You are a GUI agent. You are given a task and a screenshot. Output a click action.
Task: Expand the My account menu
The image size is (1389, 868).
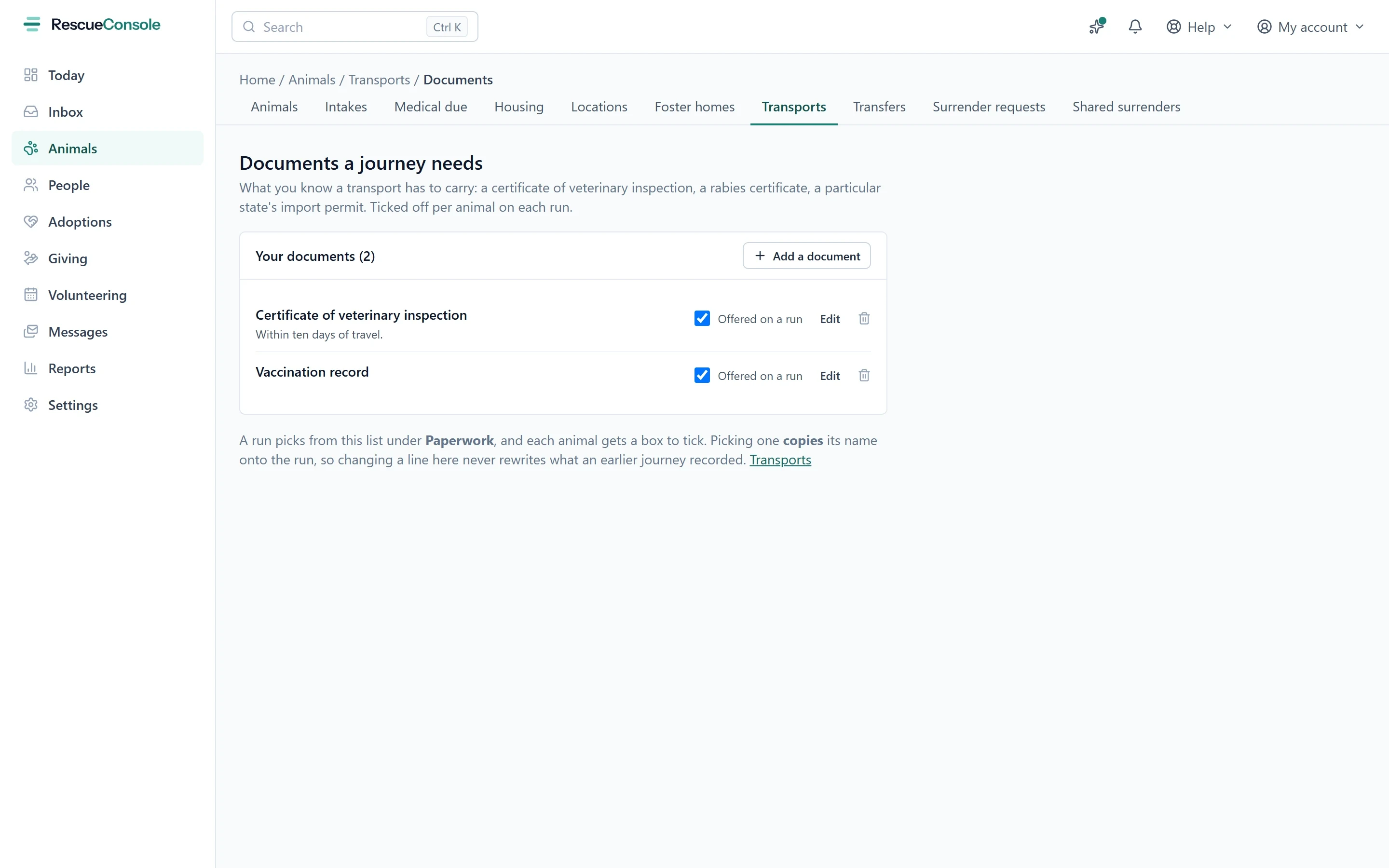tap(1310, 27)
